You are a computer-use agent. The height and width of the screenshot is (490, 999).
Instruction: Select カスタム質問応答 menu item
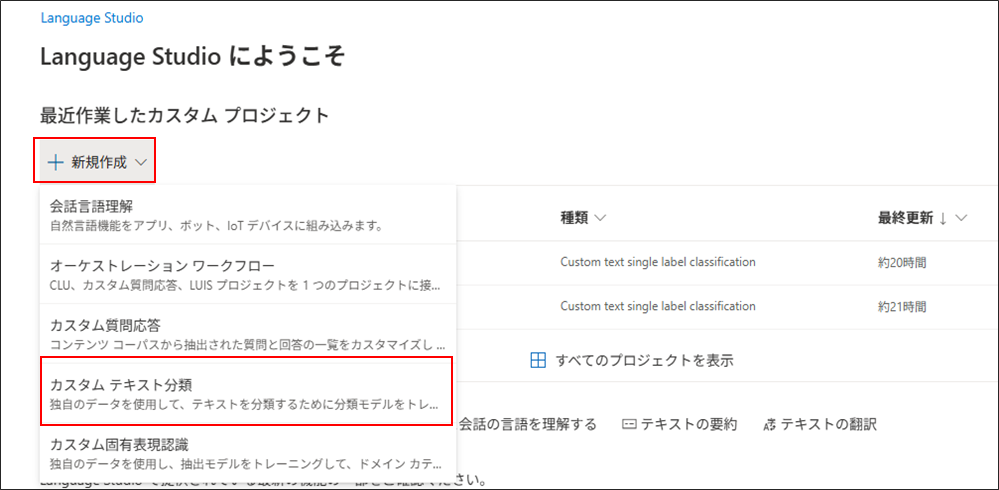248,333
